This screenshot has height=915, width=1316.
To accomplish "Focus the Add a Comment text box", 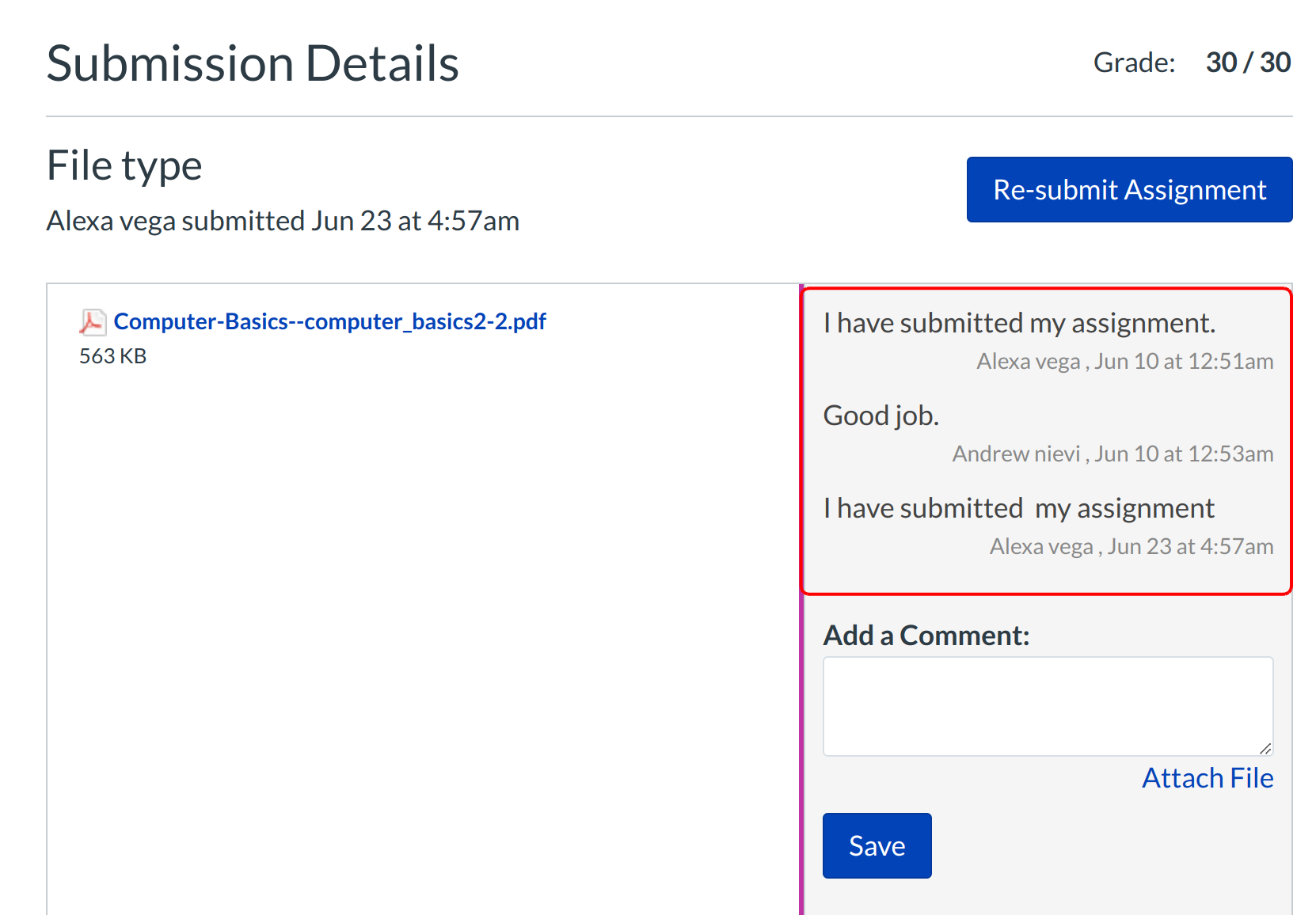I will pyautogui.click(x=1047, y=706).
